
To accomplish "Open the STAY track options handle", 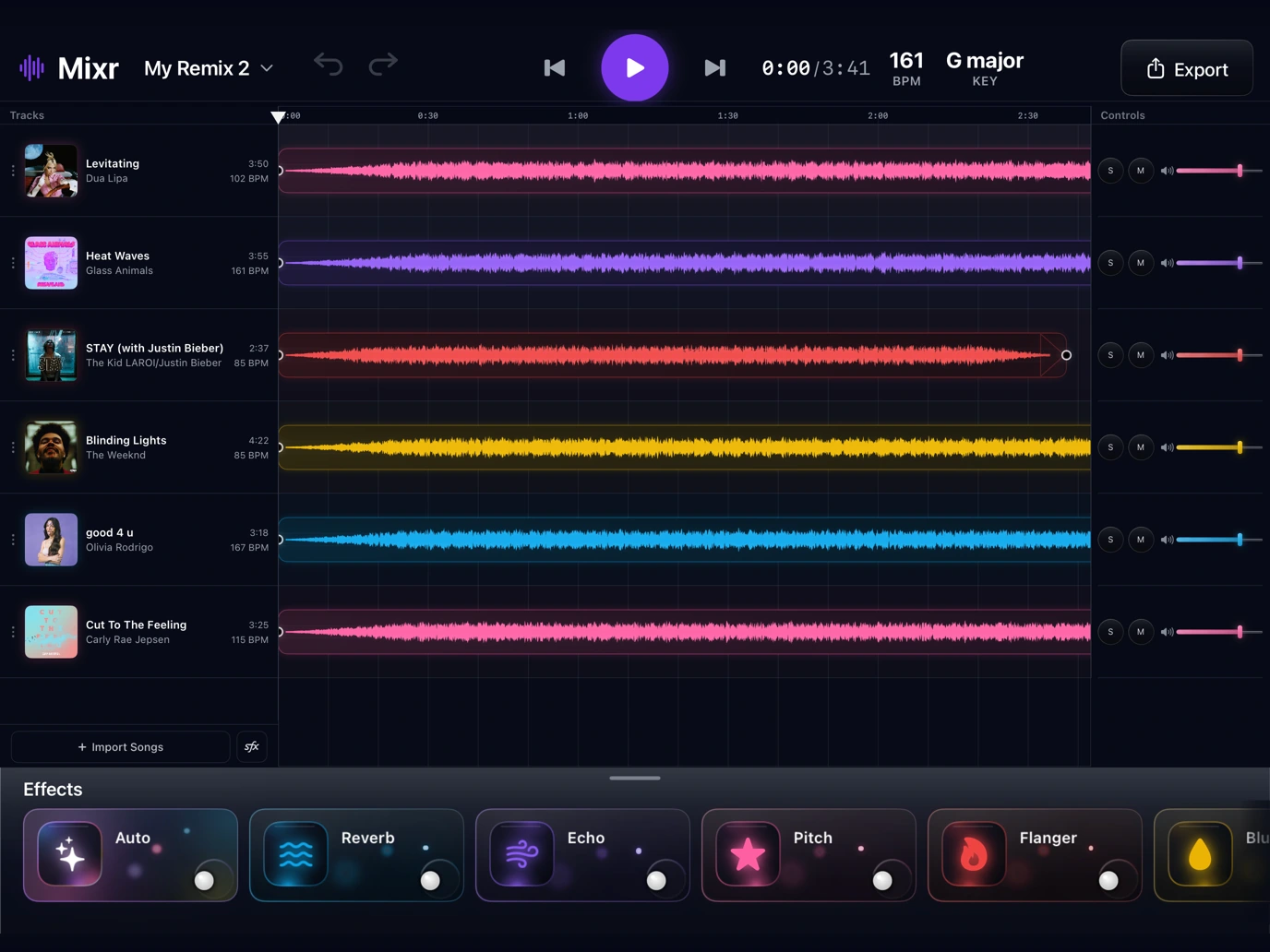I will tap(13, 355).
